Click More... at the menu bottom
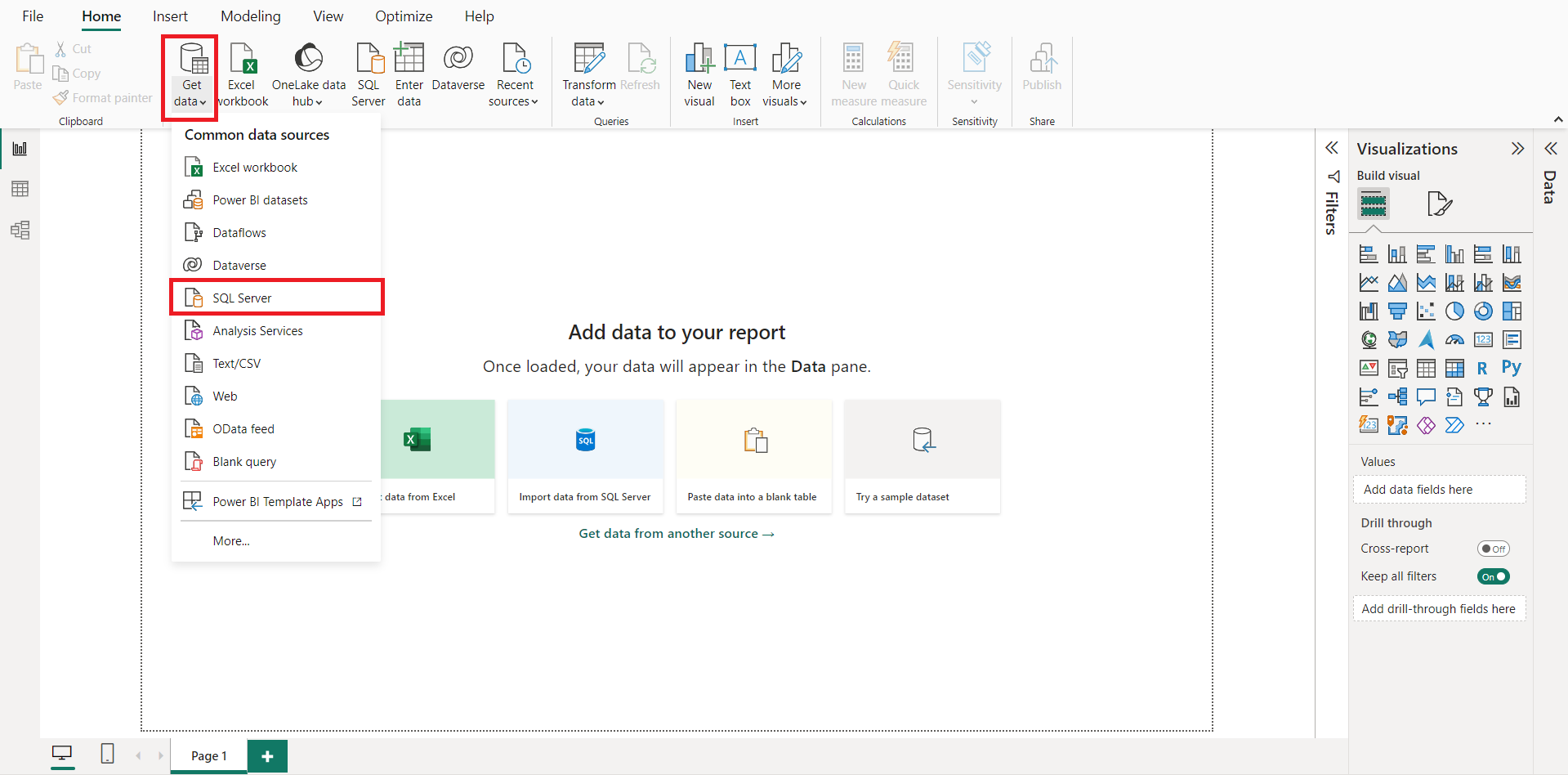The height and width of the screenshot is (775, 1568). tap(277, 541)
